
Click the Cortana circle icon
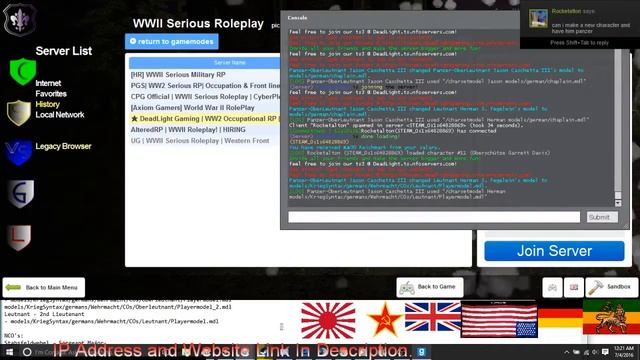(x=27, y=352)
